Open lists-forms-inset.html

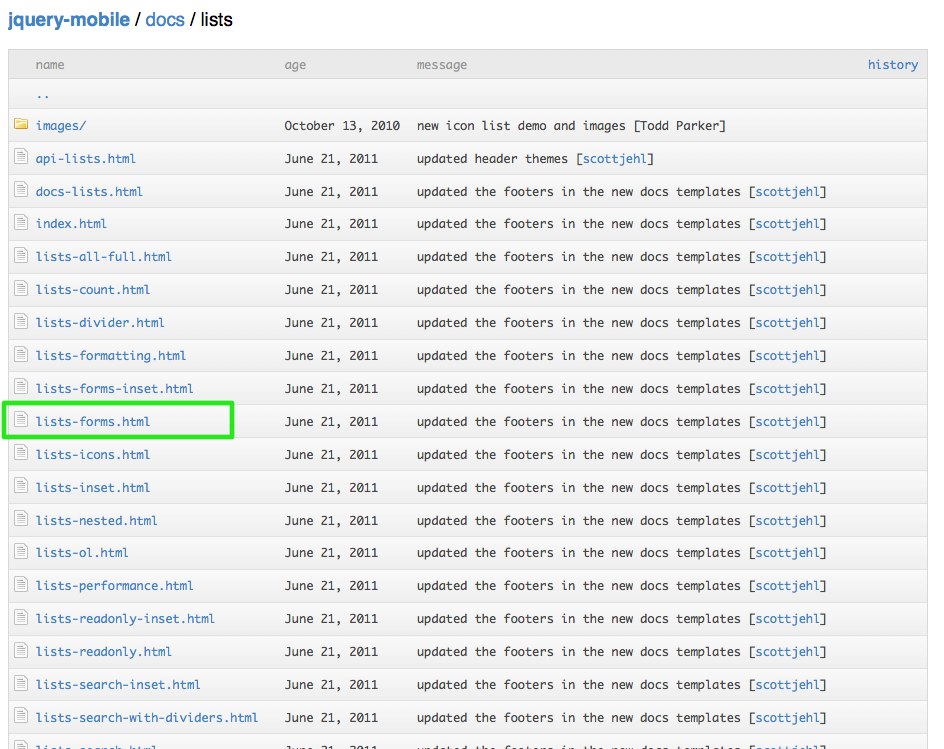pos(114,388)
